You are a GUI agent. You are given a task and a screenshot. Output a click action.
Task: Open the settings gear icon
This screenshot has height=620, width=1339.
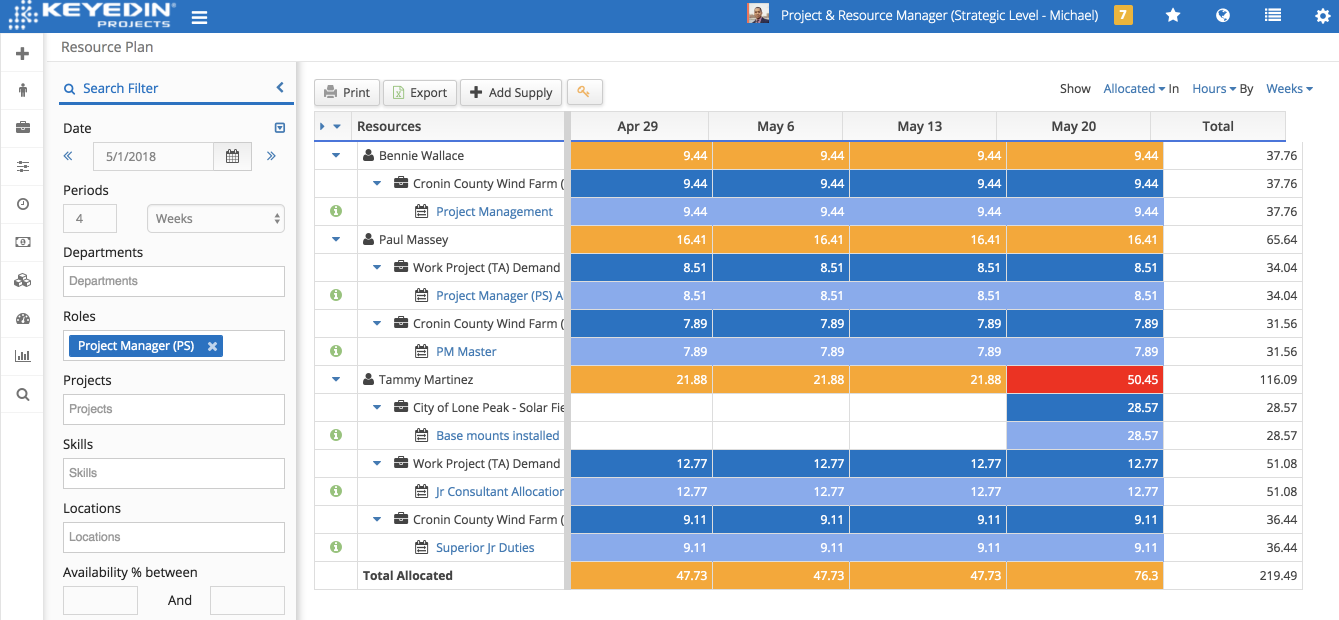point(1322,16)
